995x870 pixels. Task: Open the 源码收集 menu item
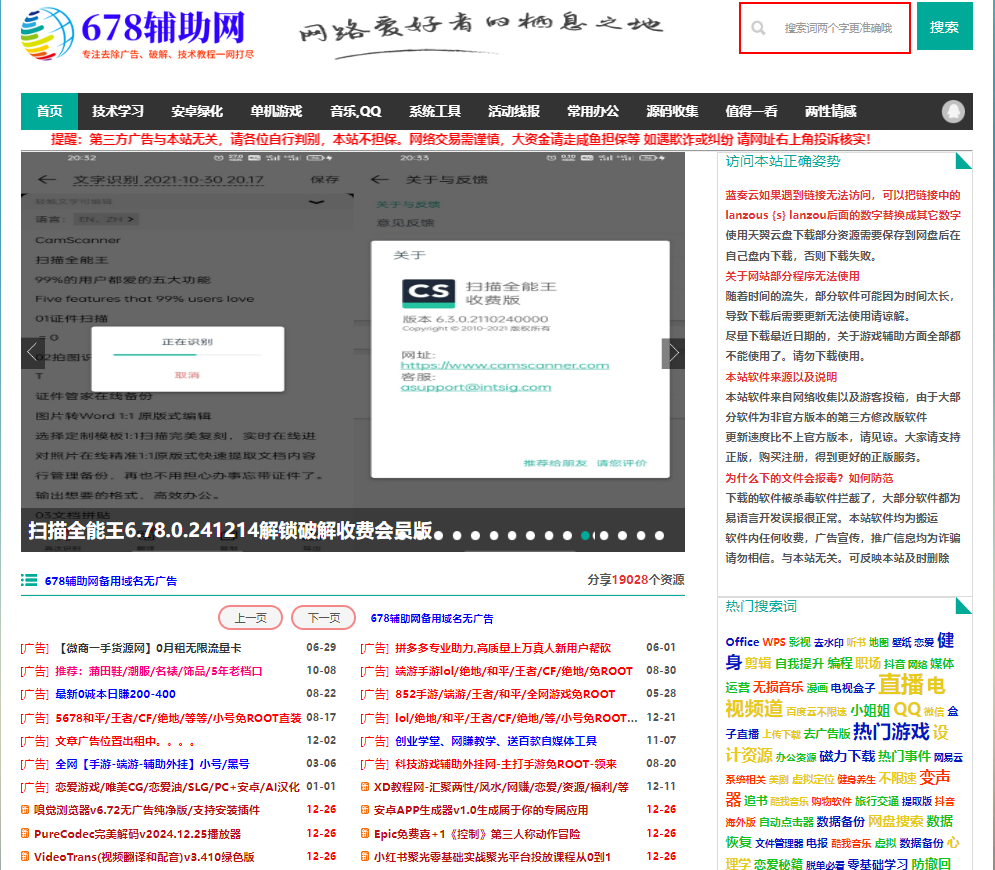pyautogui.click(x=672, y=111)
